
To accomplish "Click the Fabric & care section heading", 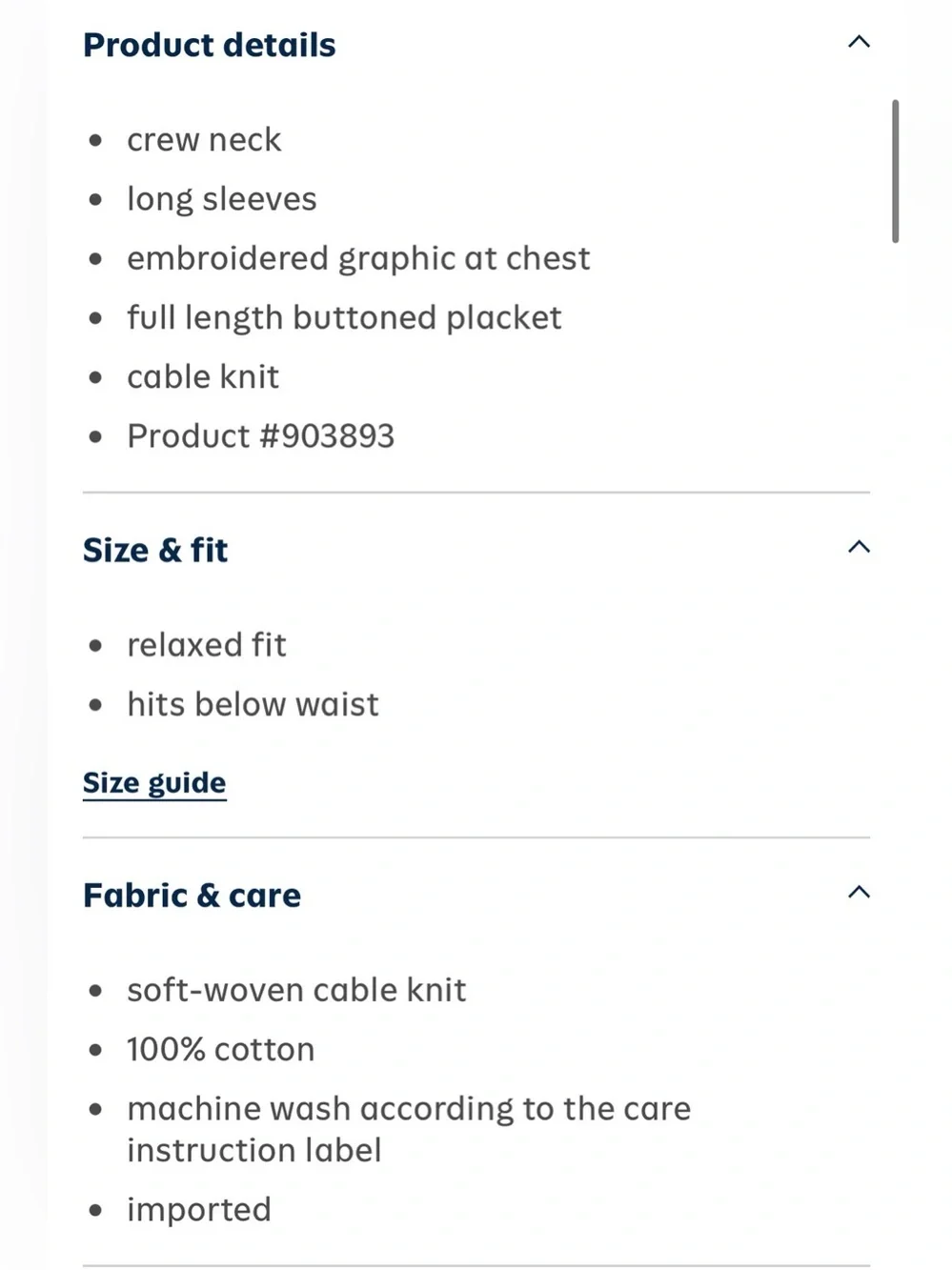I will (192, 896).
